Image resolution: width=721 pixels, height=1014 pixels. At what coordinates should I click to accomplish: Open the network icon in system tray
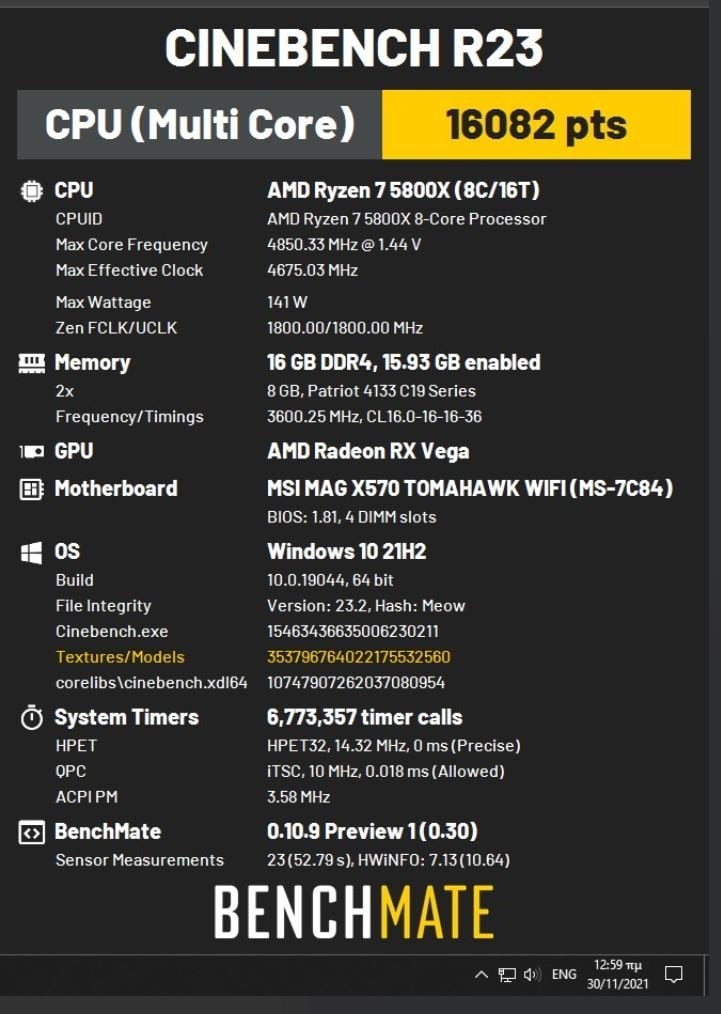tap(507, 975)
